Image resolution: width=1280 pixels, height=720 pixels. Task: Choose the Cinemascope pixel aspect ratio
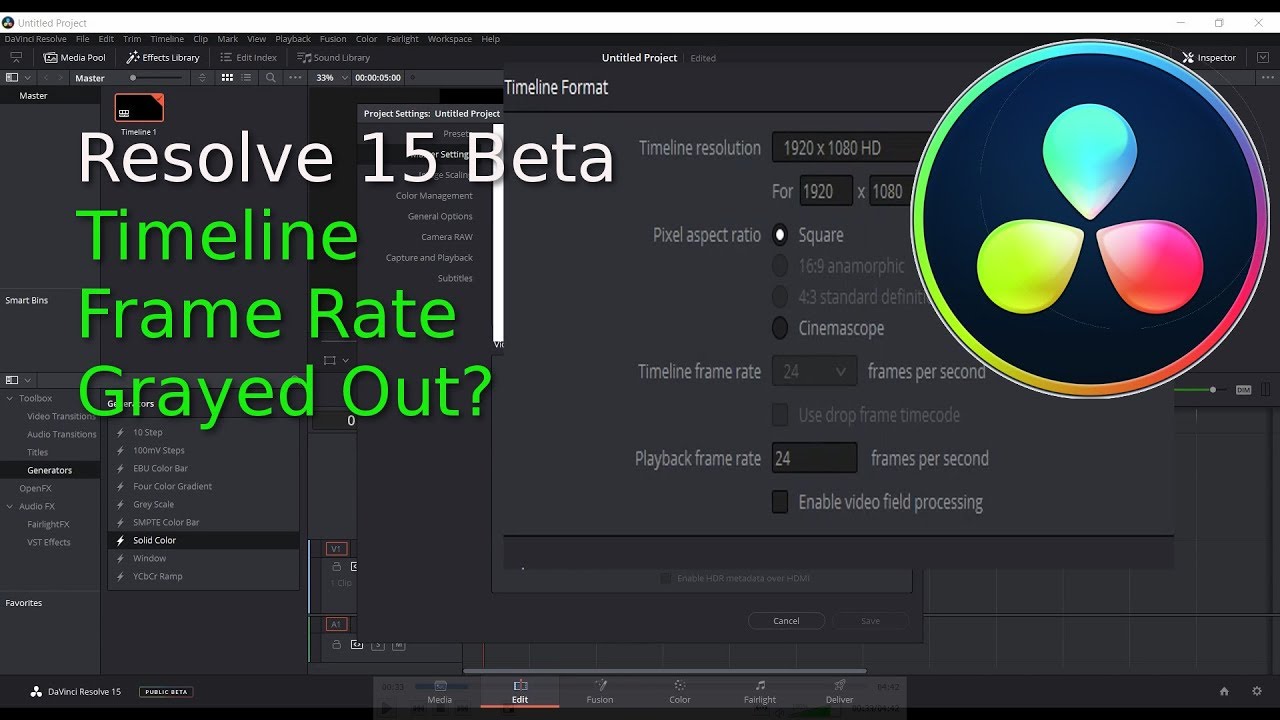point(781,328)
